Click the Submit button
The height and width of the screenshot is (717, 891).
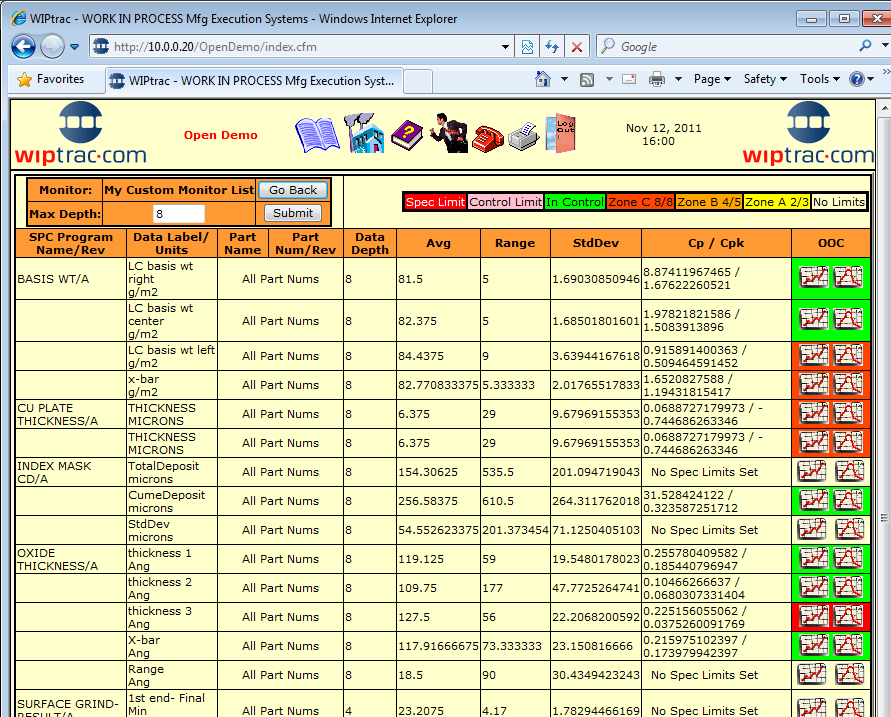coord(292,213)
